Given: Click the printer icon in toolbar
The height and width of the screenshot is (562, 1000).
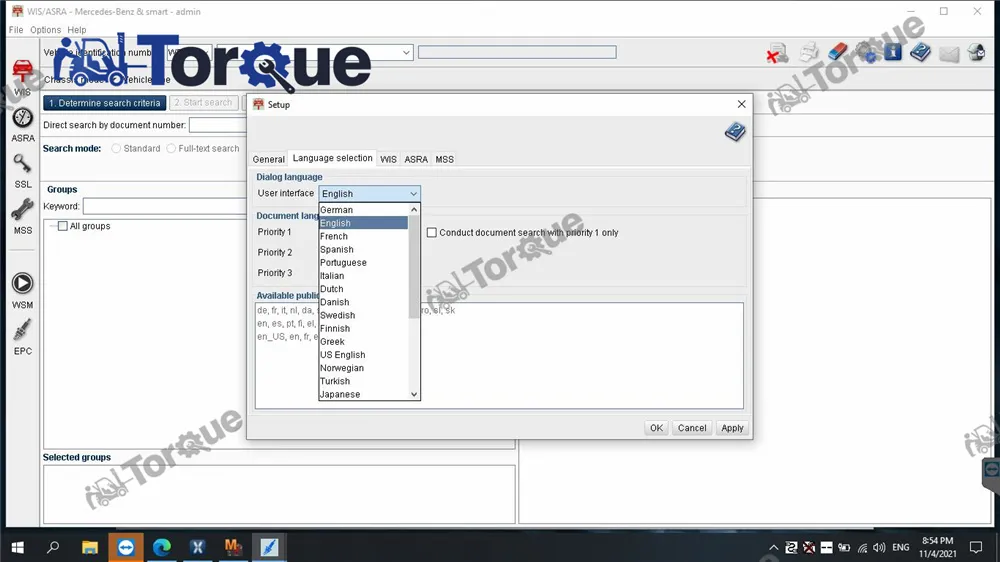Looking at the screenshot, I should point(809,52).
